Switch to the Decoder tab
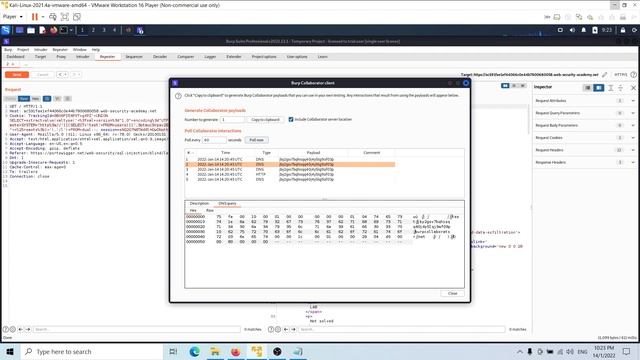 pyautogui.click(x=160, y=57)
